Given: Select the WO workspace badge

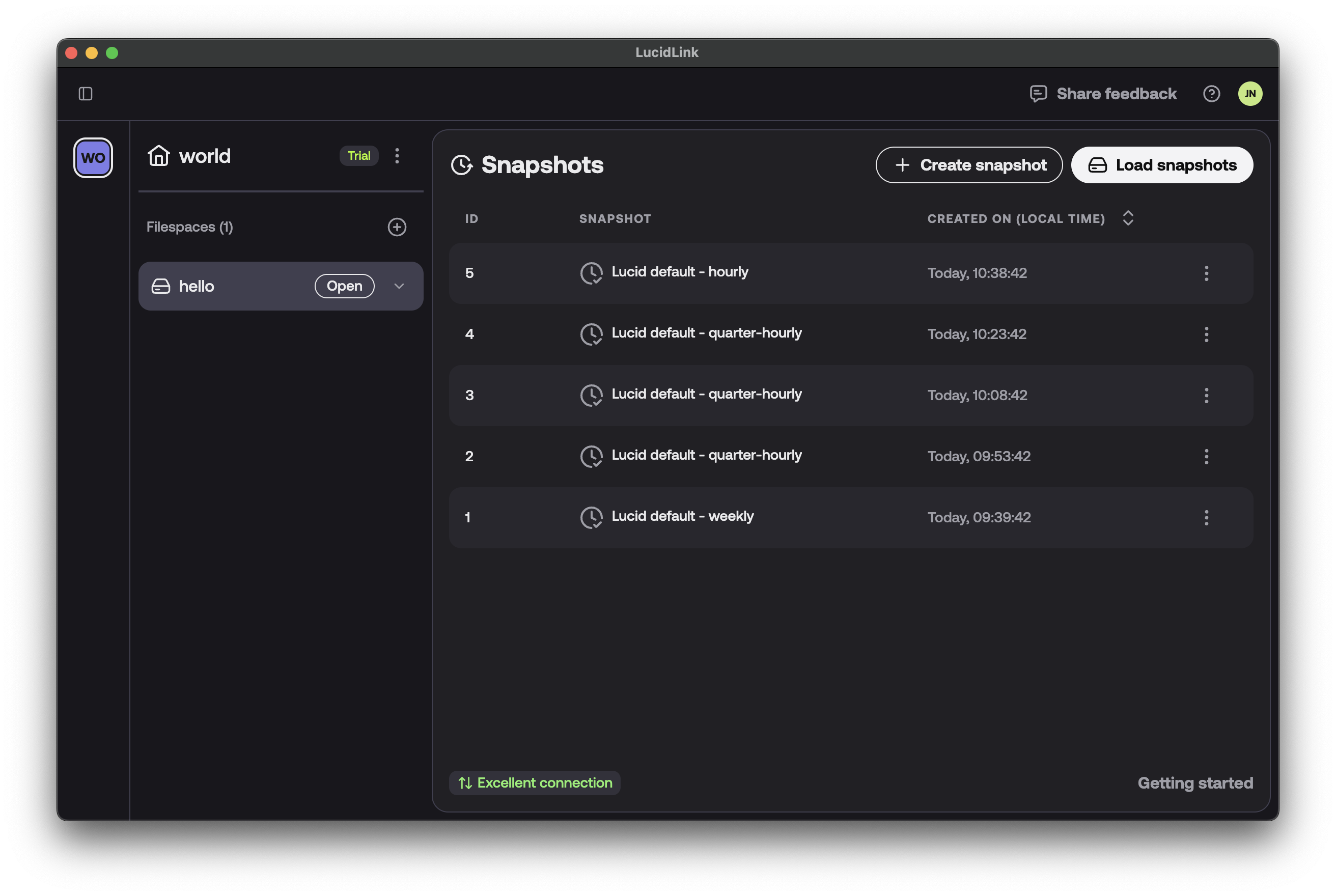Looking at the screenshot, I should (93, 158).
